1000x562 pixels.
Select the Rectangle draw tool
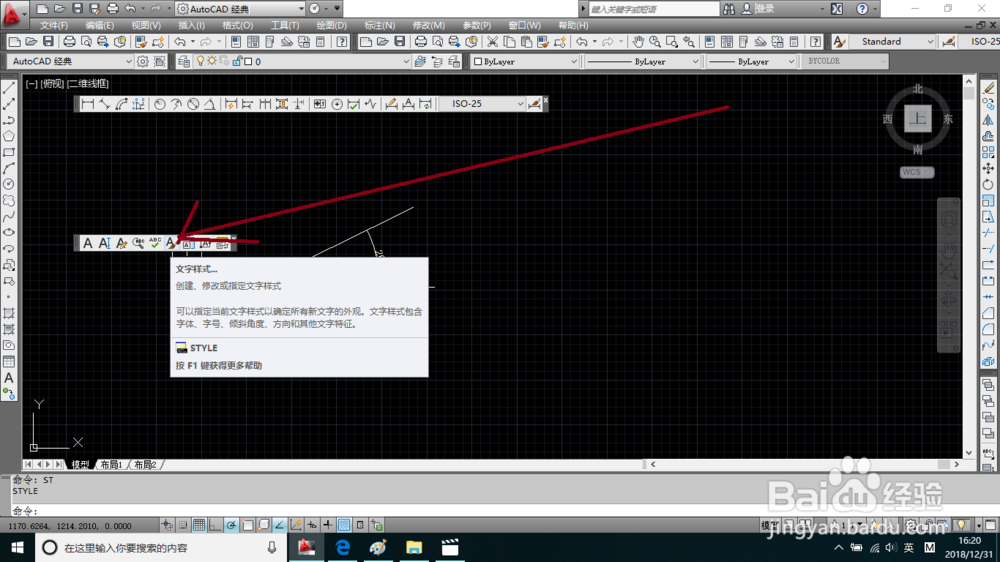(9, 152)
